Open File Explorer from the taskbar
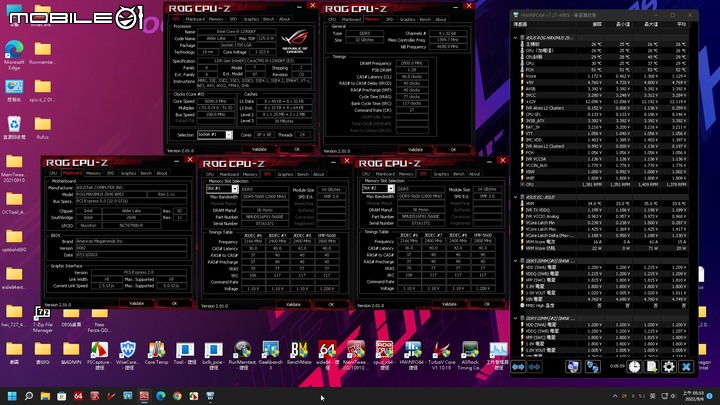 (45, 396)
